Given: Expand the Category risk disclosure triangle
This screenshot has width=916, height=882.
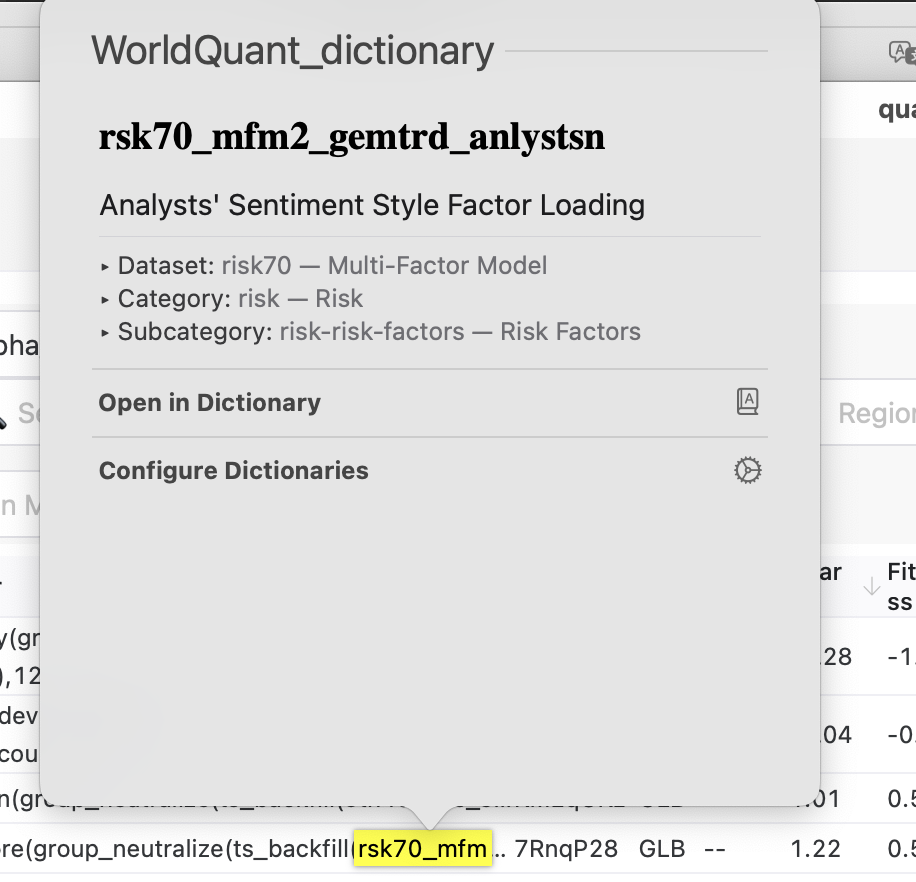Looking at the screenshot, I should point(105,300).
